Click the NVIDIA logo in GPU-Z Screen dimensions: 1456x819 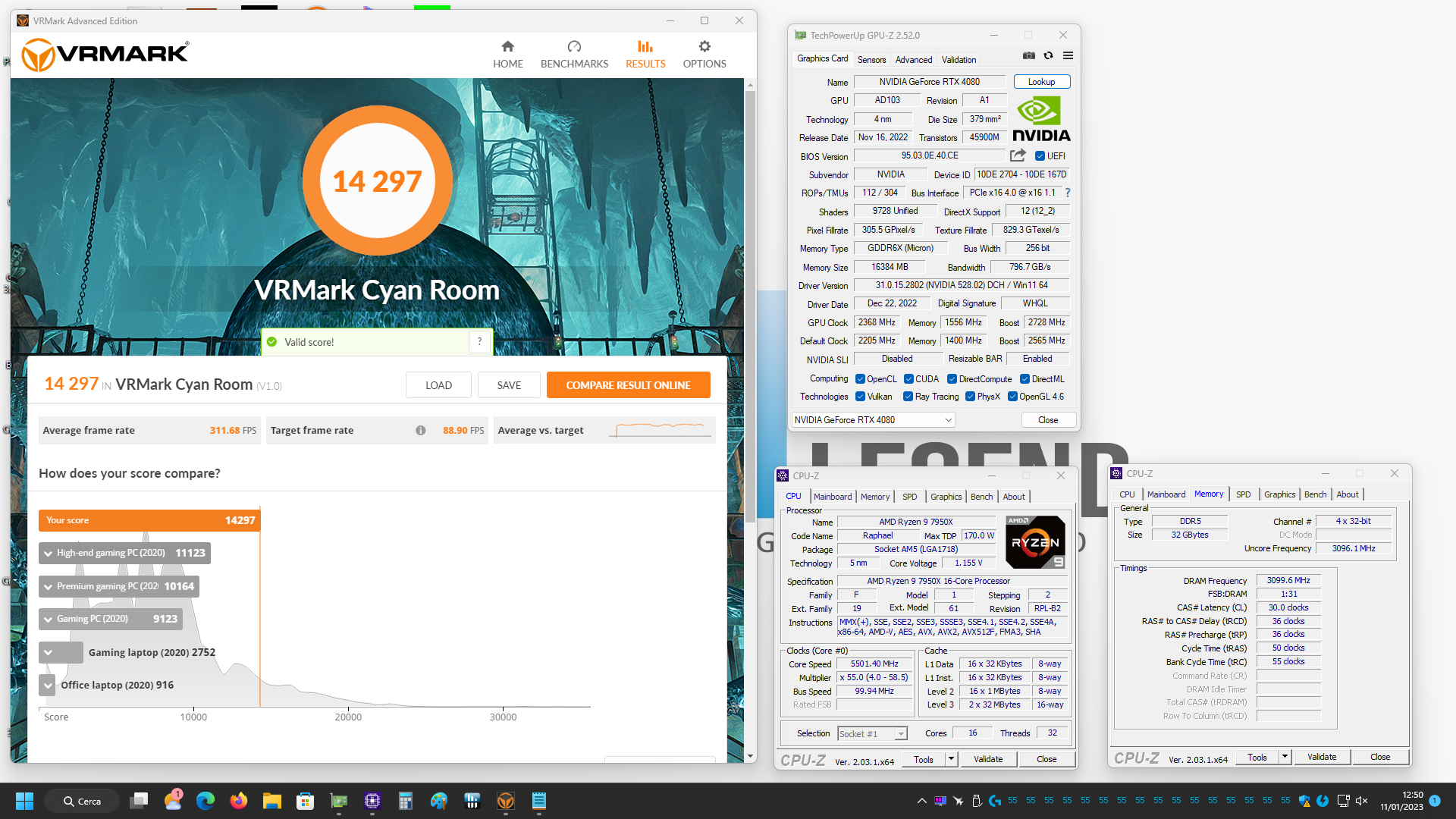1041,119
